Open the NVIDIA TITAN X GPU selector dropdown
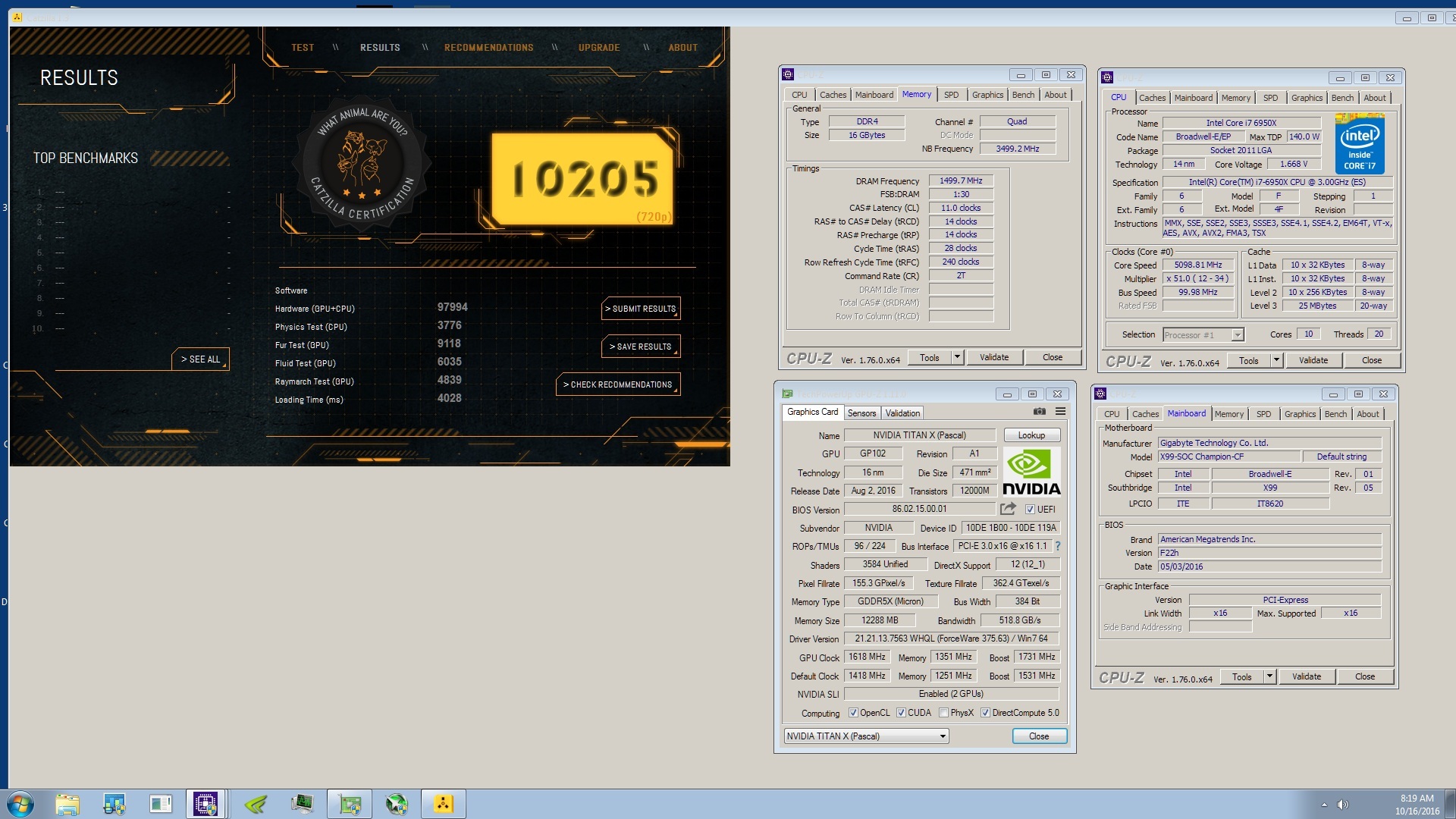Viewport: 1456px width, 819px height. [866, 736]
